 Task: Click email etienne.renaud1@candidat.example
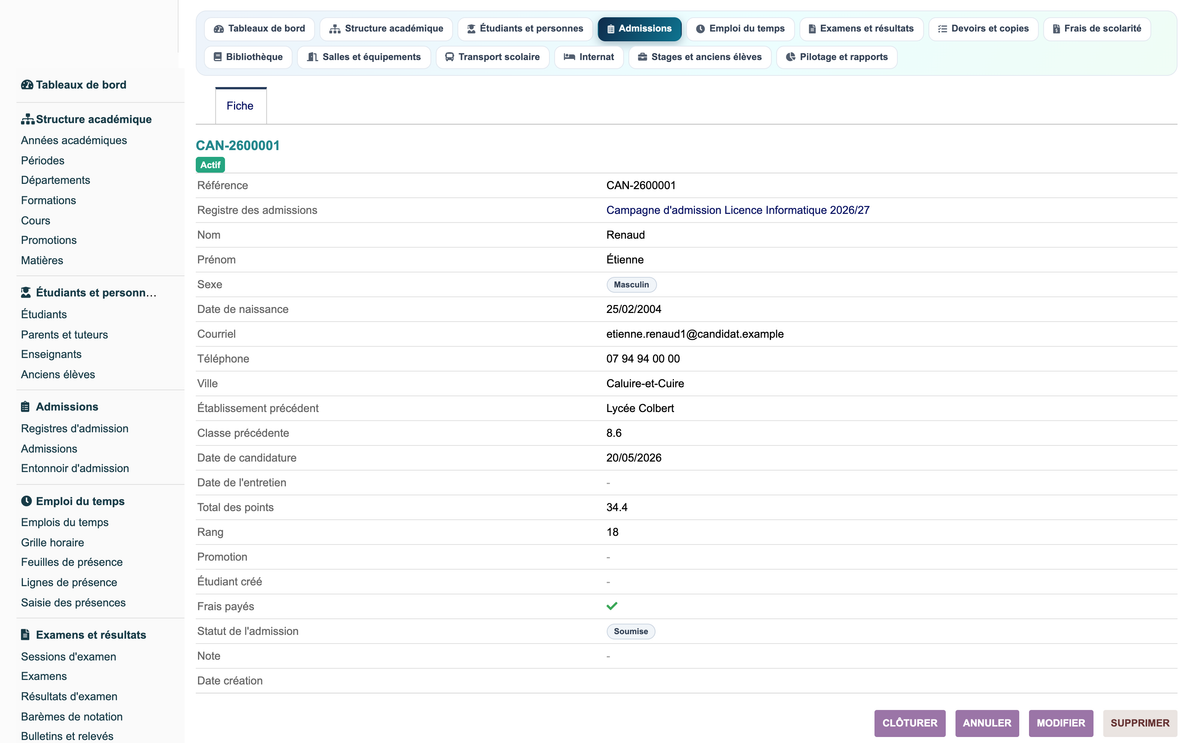click(x=695, y=334)
